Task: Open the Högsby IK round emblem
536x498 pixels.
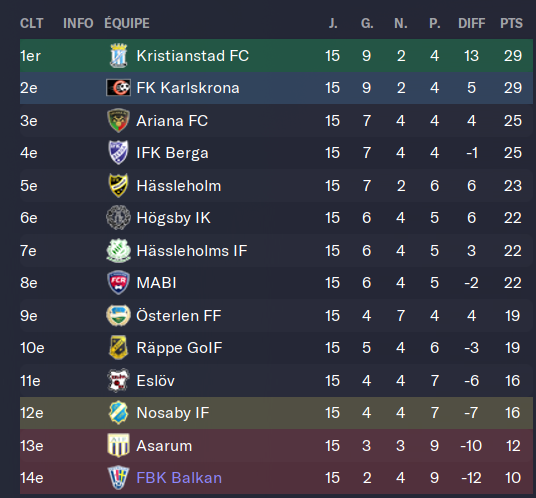Action: 118,217
